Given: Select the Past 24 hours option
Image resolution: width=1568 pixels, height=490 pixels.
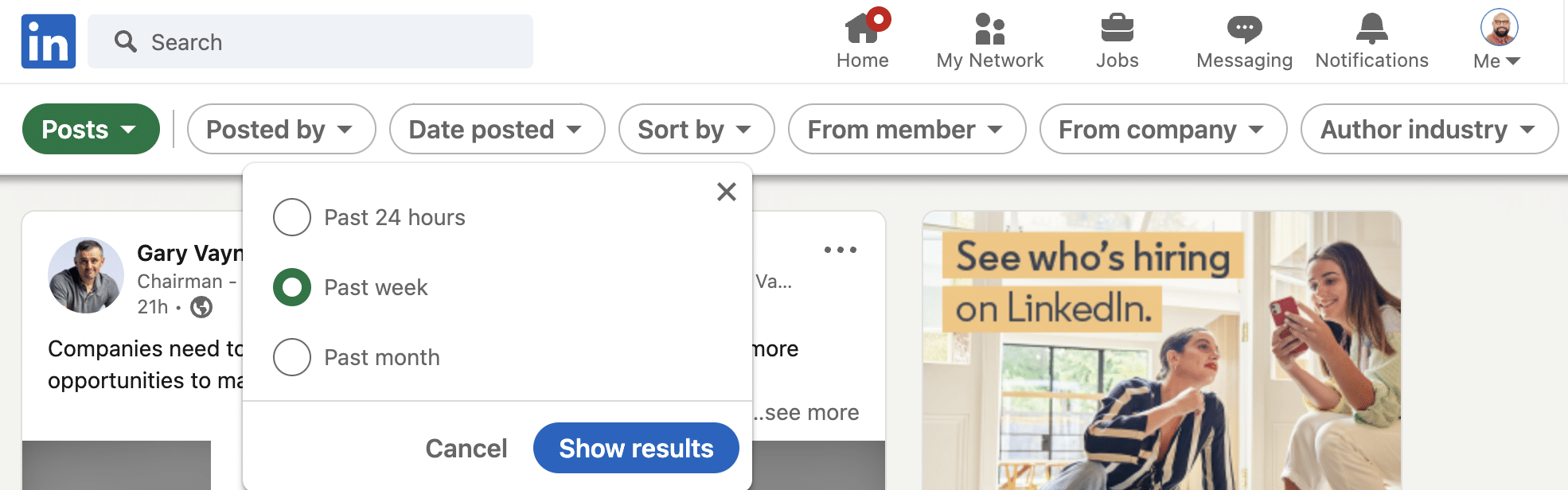Looking at the screenshot, I should coord(292,217).
